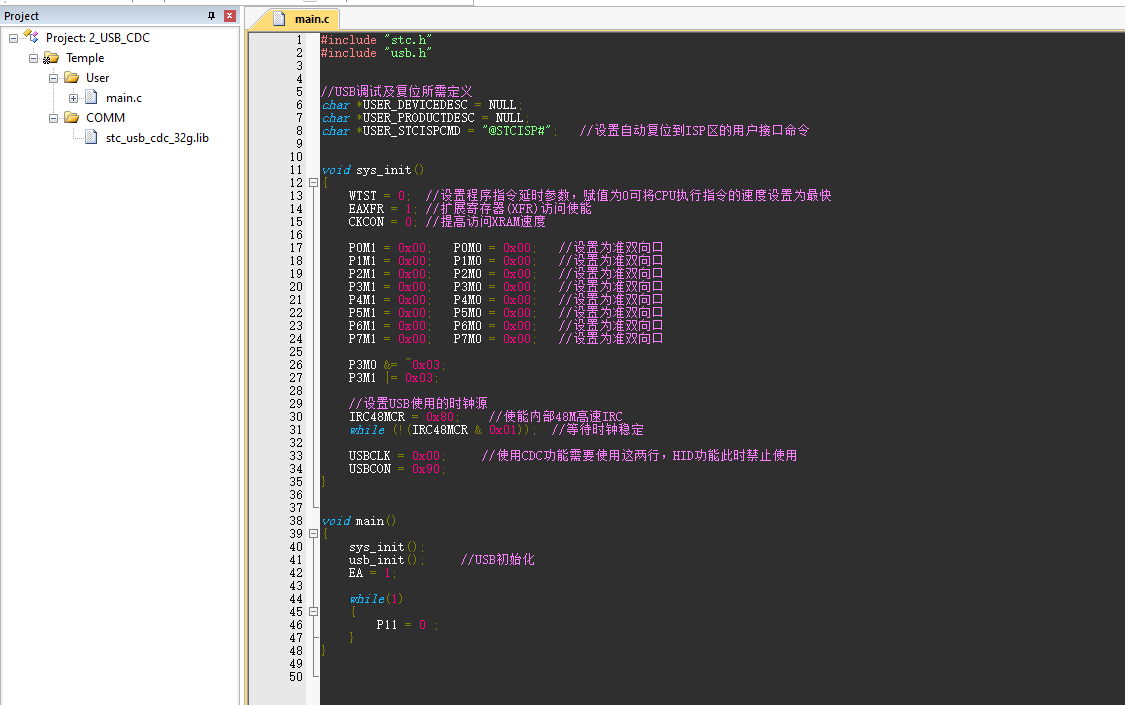The image size is (1125, 705).
Task: Click the //USB初始化 comment
Action: click(497, 559)
